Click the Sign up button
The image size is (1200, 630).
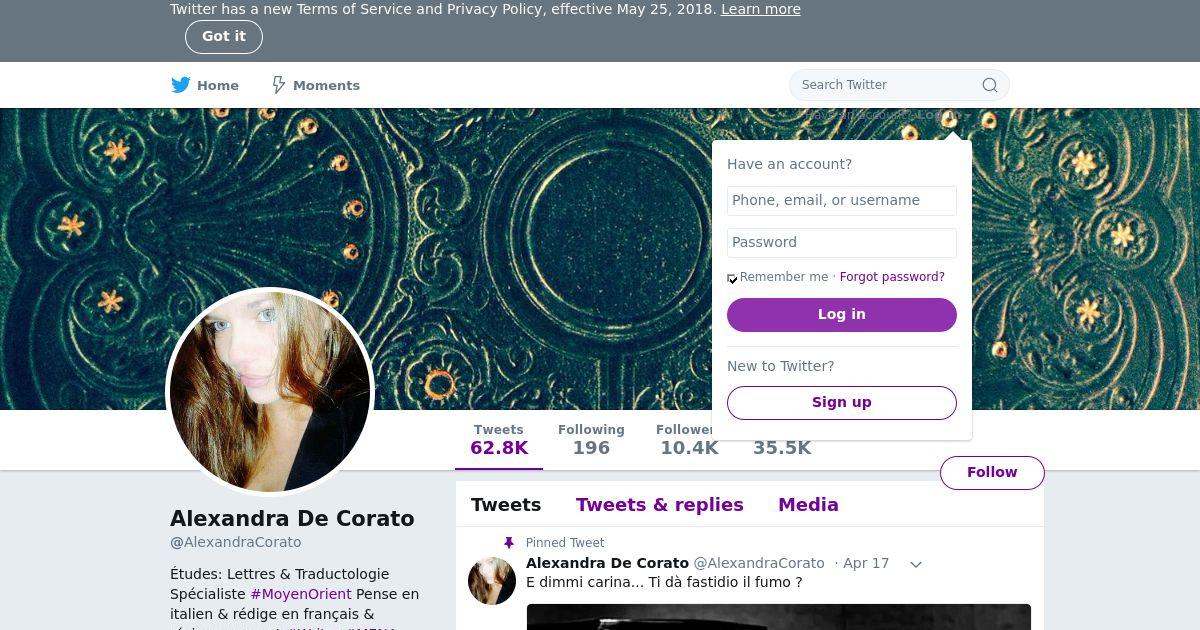pos(842,402)
